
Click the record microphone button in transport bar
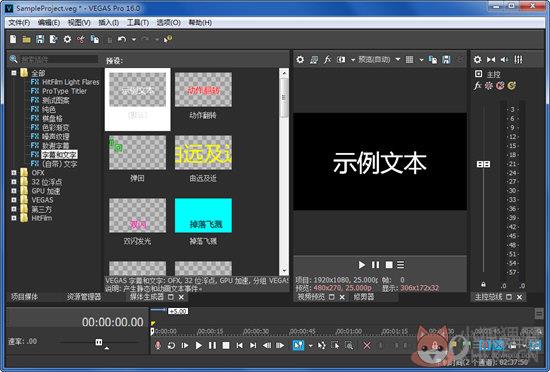[x=158, y=345]
